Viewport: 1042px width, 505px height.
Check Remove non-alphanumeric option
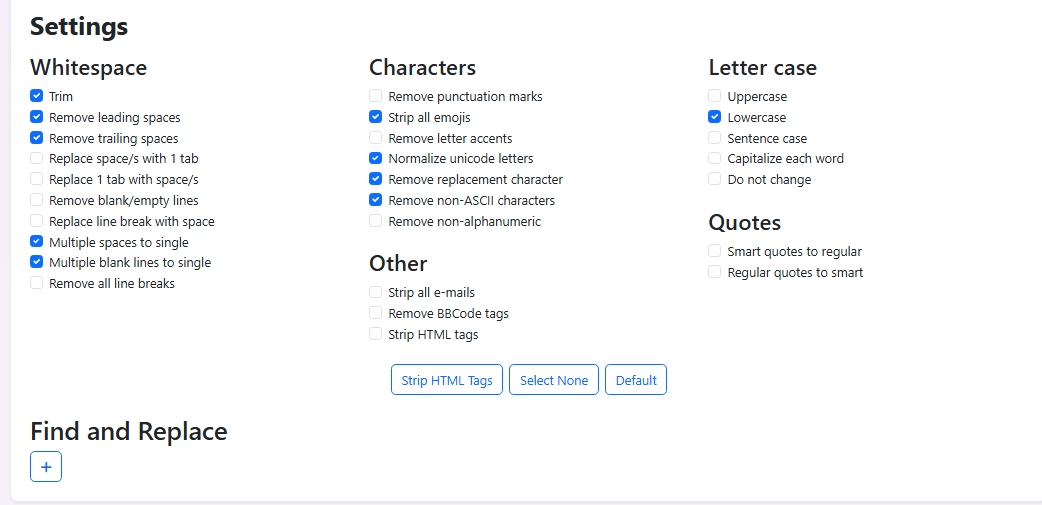(x=375, y=221)
